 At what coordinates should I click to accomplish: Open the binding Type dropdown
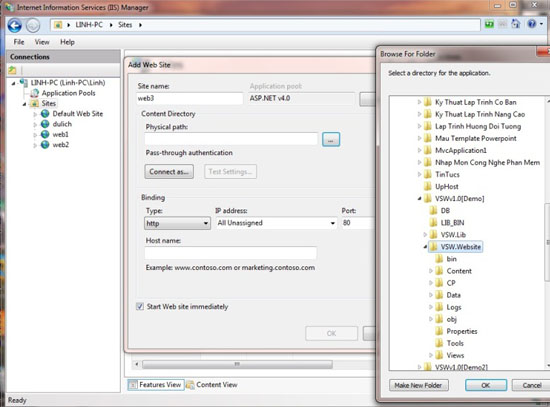[177, 223]
